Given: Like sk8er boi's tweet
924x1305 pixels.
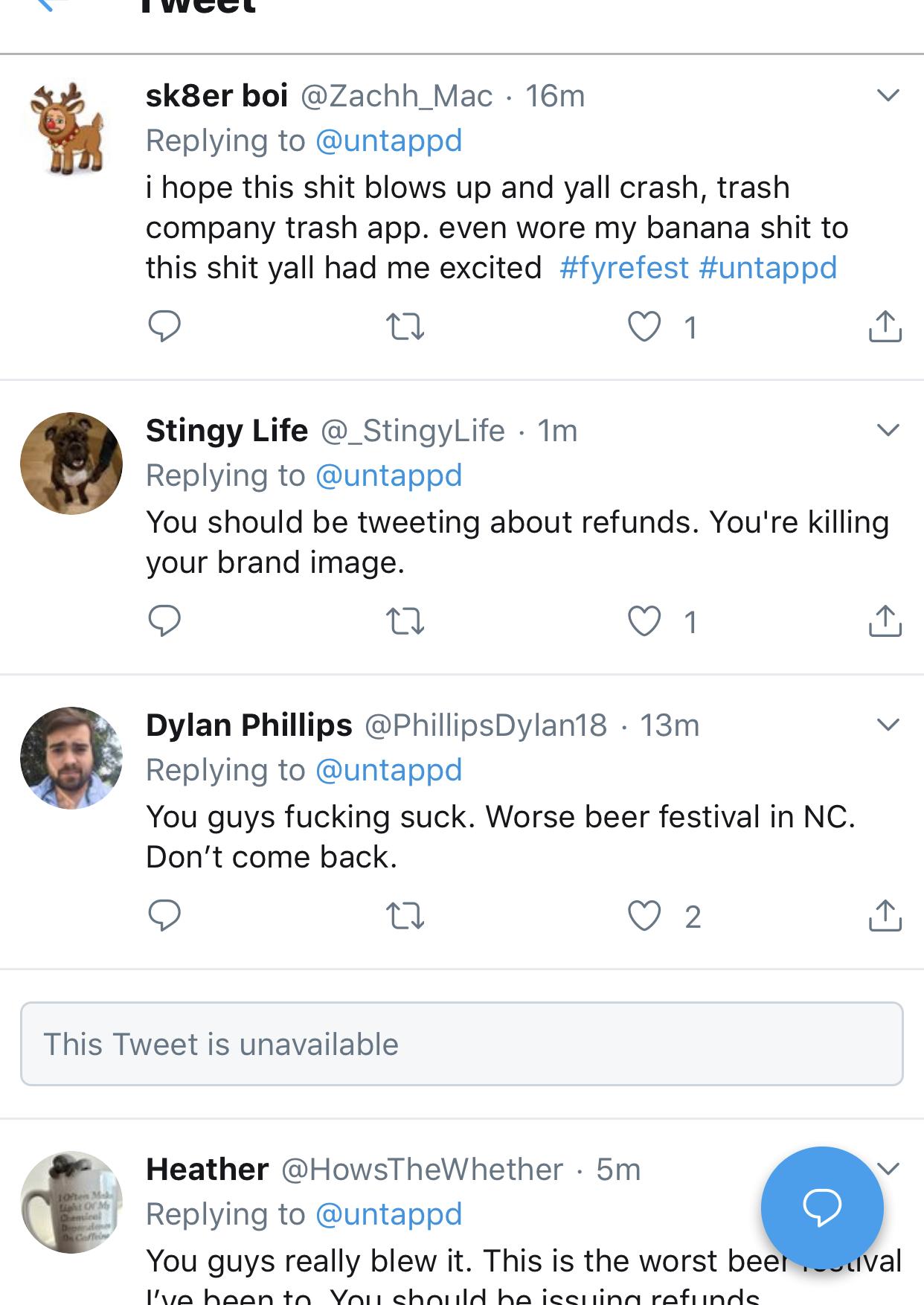Looking at the screenshot, I should coord(644,327).
